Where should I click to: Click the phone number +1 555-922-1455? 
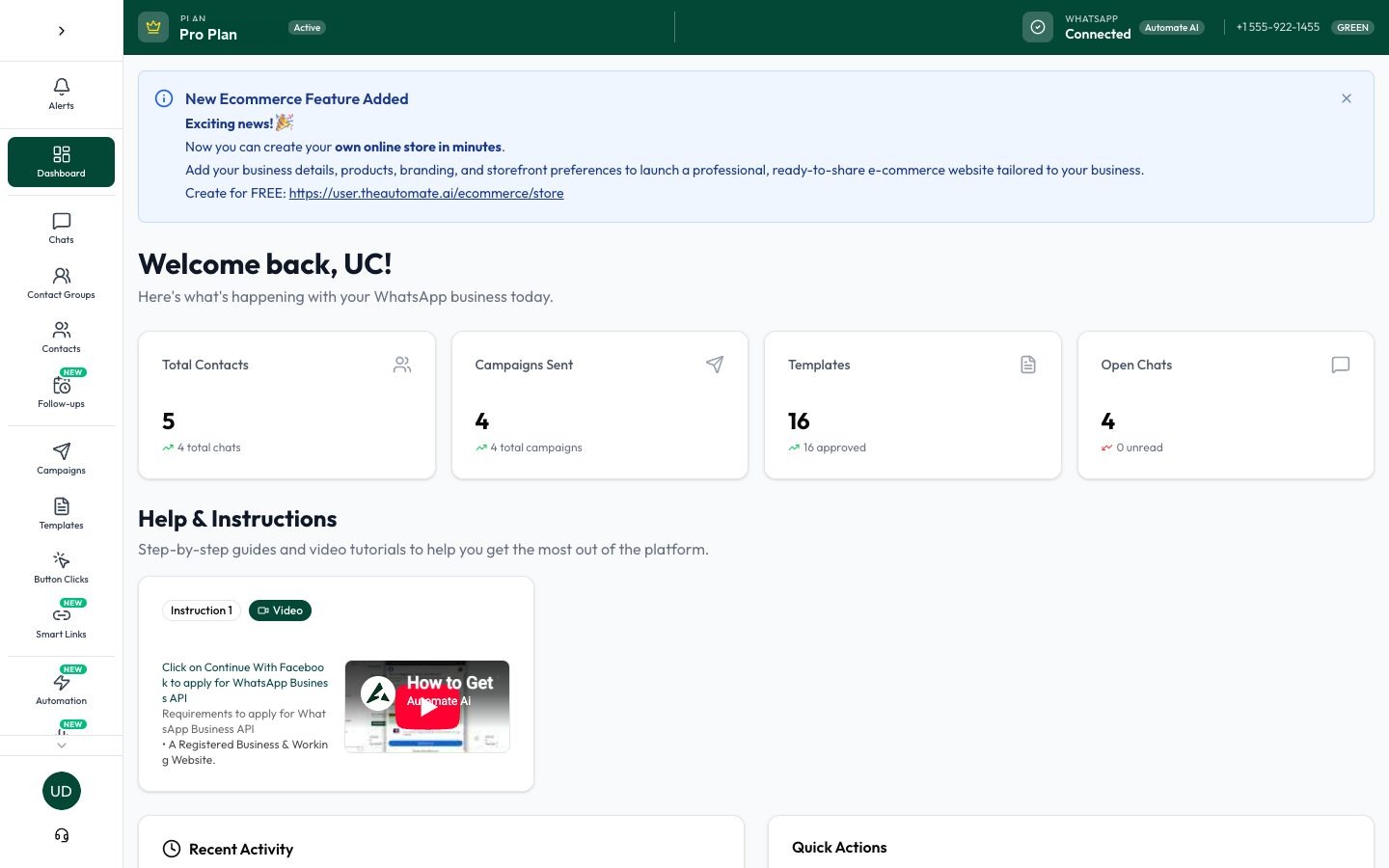(1278, 27)
